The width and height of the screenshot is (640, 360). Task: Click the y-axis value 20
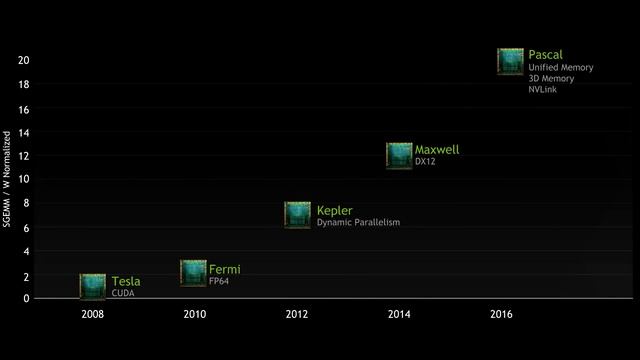24,60
